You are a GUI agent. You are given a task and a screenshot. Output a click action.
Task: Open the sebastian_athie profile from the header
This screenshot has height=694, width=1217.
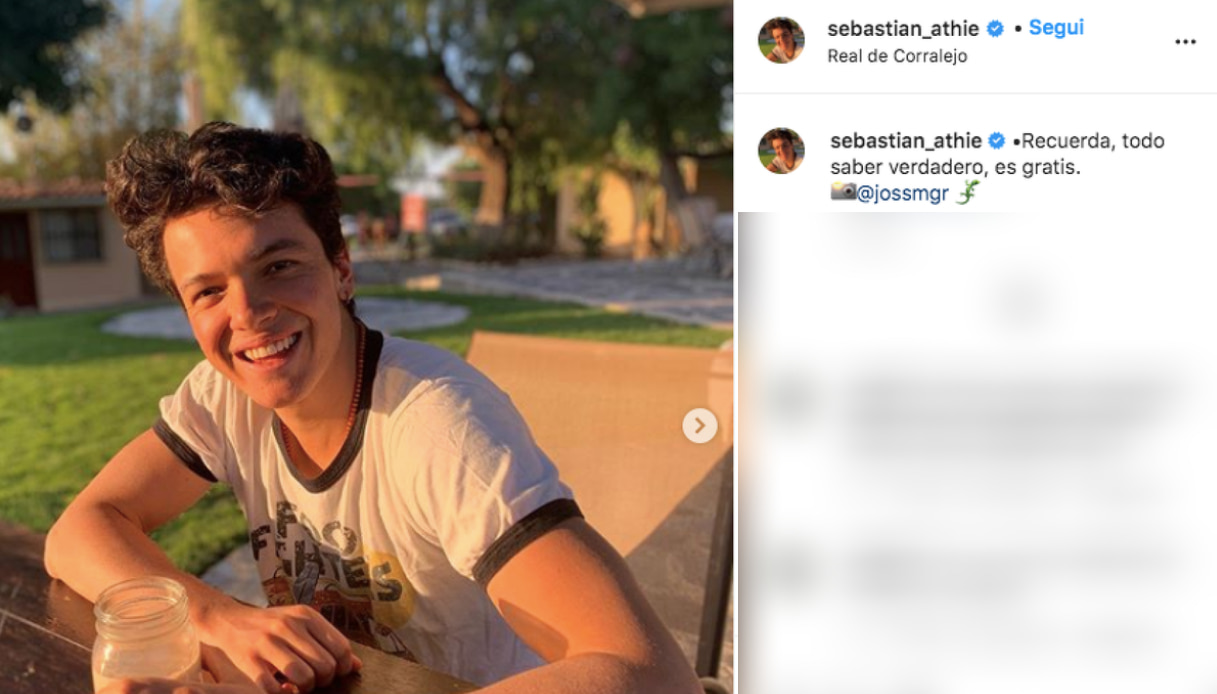(903, 29)
